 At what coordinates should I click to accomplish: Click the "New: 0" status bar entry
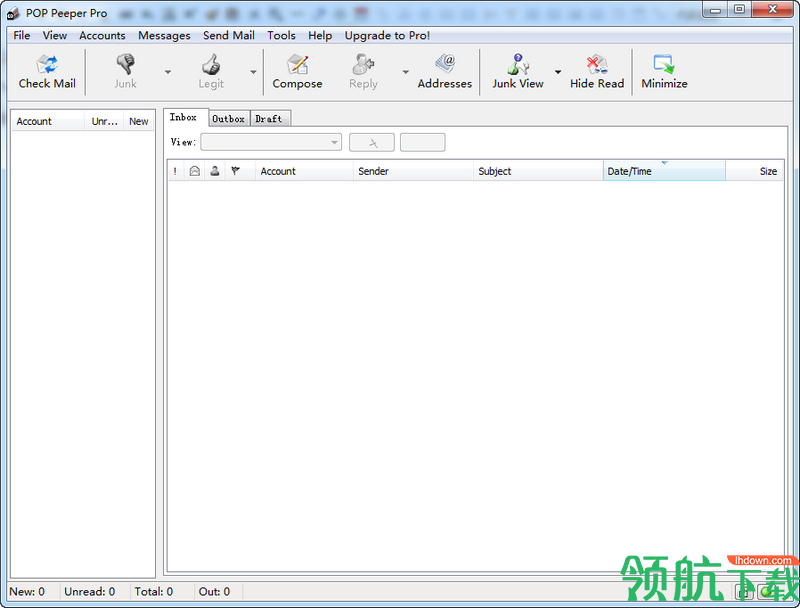(x=27, y=592)
